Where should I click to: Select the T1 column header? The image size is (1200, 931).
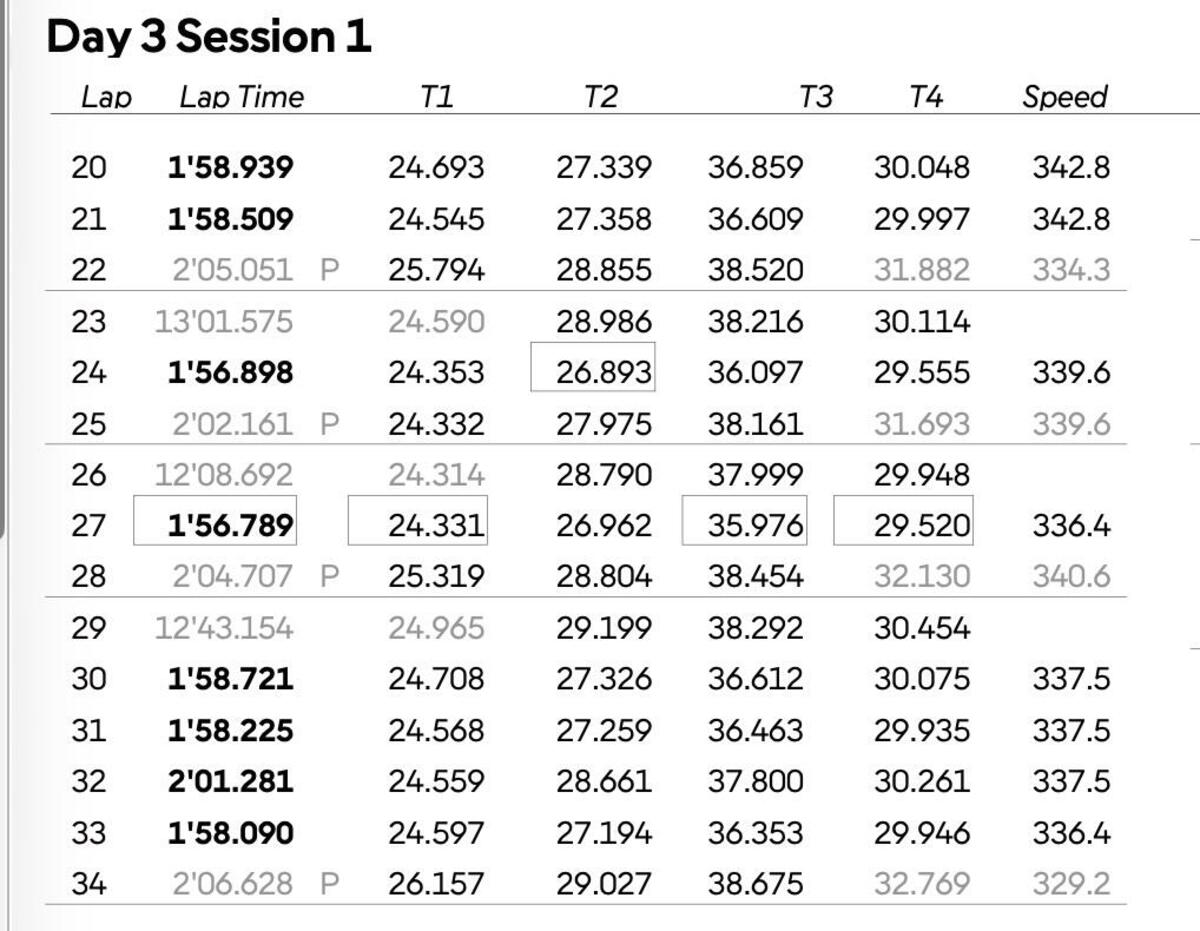pyautogui.click(x=436, y=97)
